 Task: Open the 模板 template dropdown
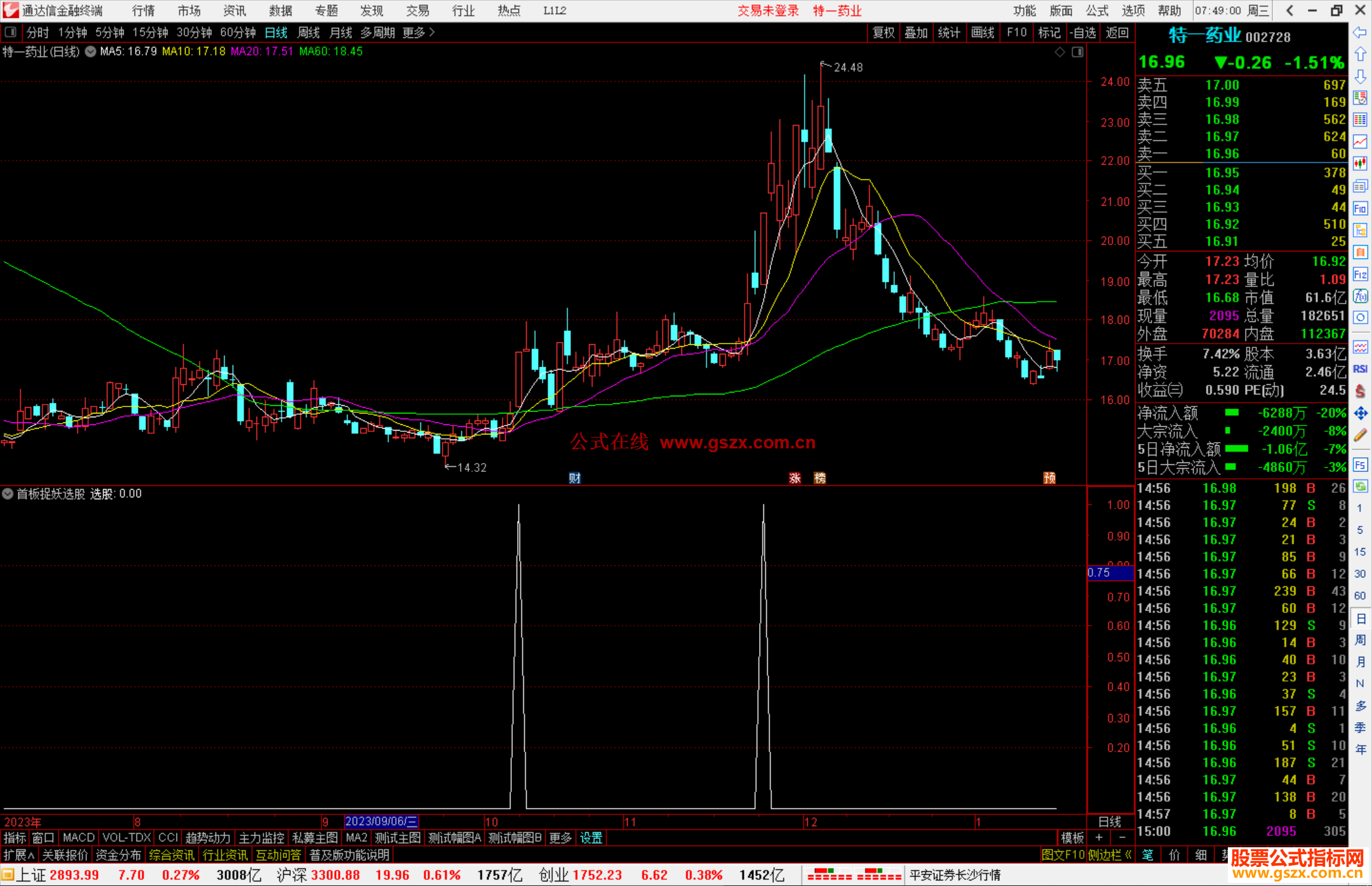pyautogui.click(x=1072, y=838)
